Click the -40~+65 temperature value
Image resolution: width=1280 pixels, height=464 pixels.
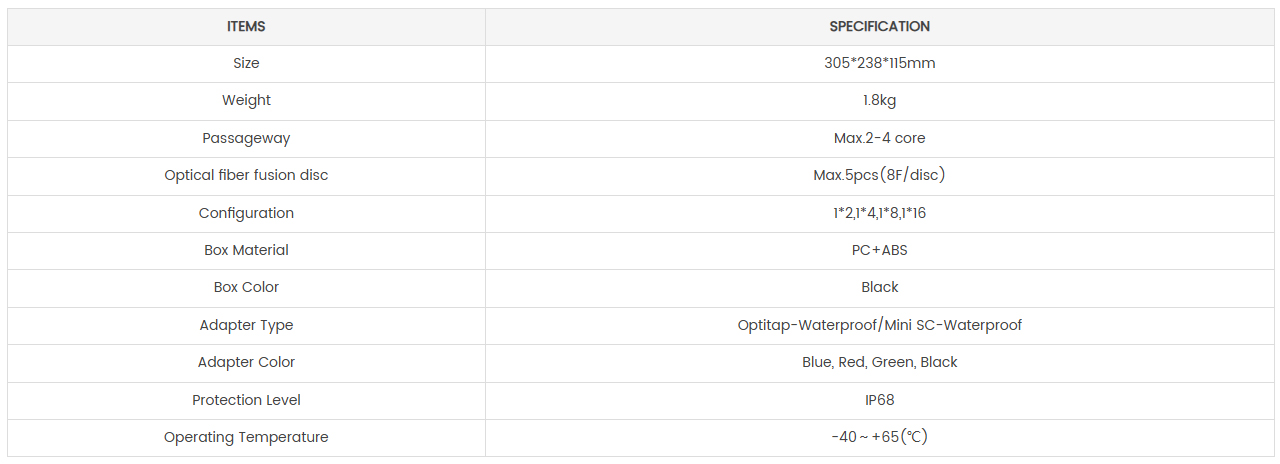(x=879, y=437)
